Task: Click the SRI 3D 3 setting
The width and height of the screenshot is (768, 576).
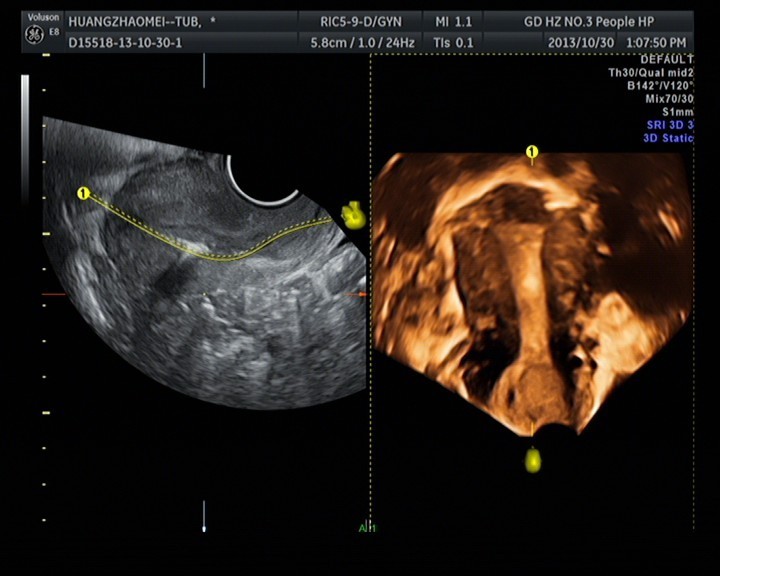Action: point(669,125)
